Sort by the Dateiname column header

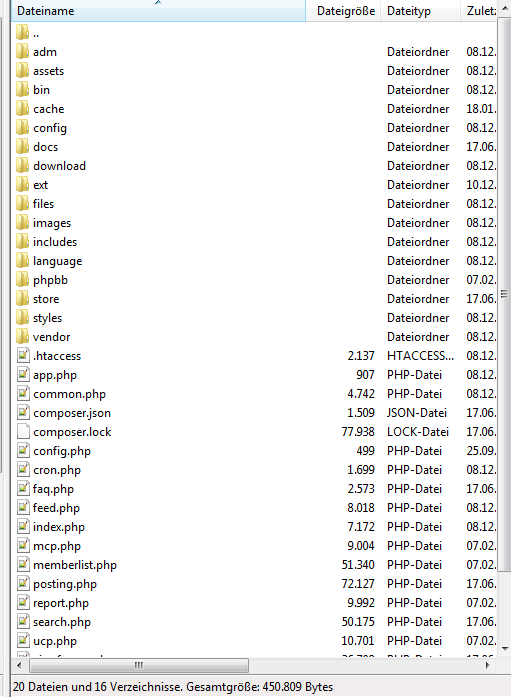point(159,11)
